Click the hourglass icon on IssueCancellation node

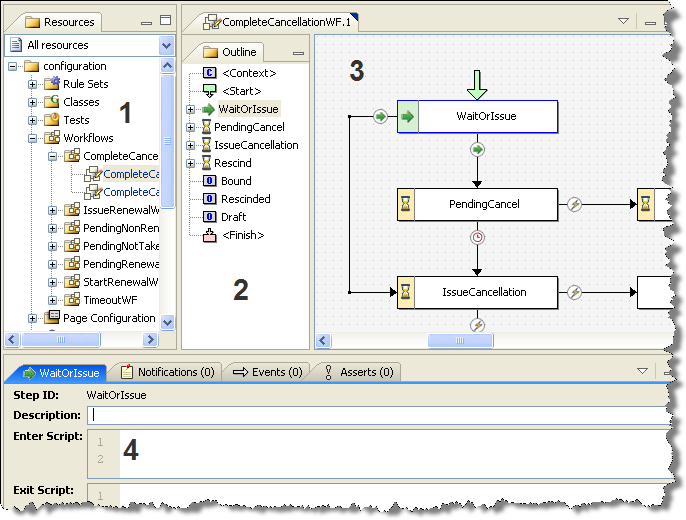tap(407, 292)
